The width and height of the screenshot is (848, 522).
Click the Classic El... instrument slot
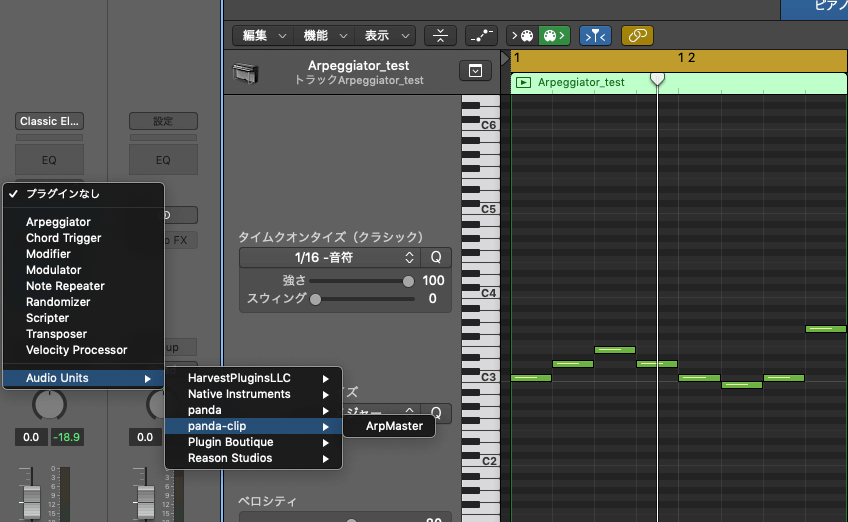pyautogui.click(x=49, y=121)
